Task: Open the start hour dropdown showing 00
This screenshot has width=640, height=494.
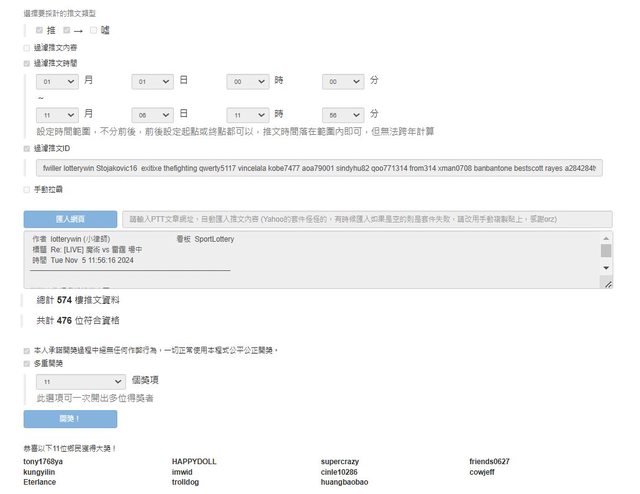Action: pyautogui.click(x=247, y=81)
